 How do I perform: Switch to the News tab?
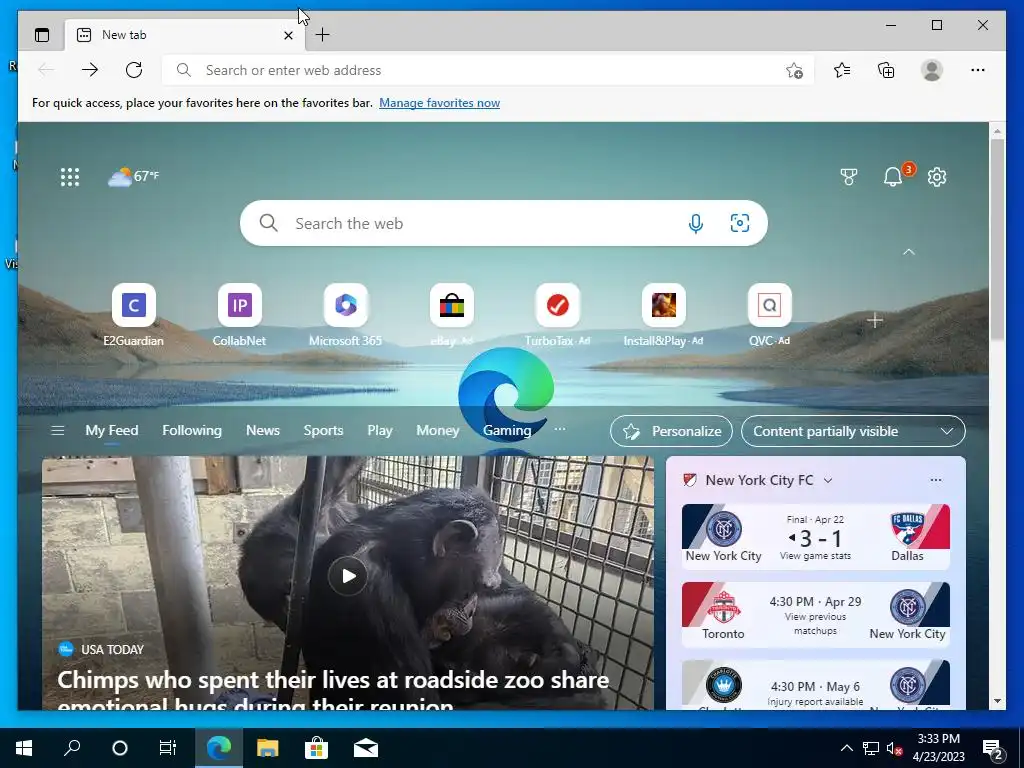pyautogui.click(x=263, y=430)
